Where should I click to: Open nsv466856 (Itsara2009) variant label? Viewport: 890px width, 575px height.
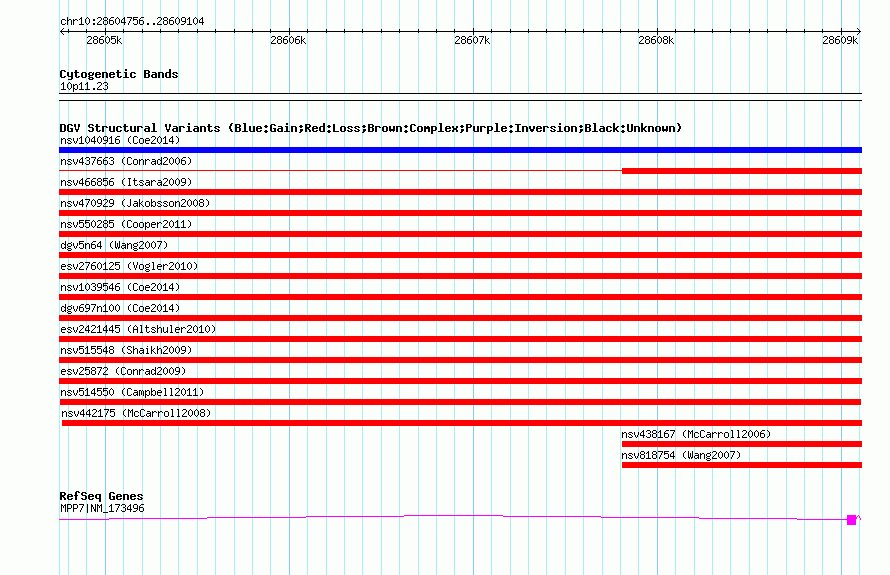126,182
